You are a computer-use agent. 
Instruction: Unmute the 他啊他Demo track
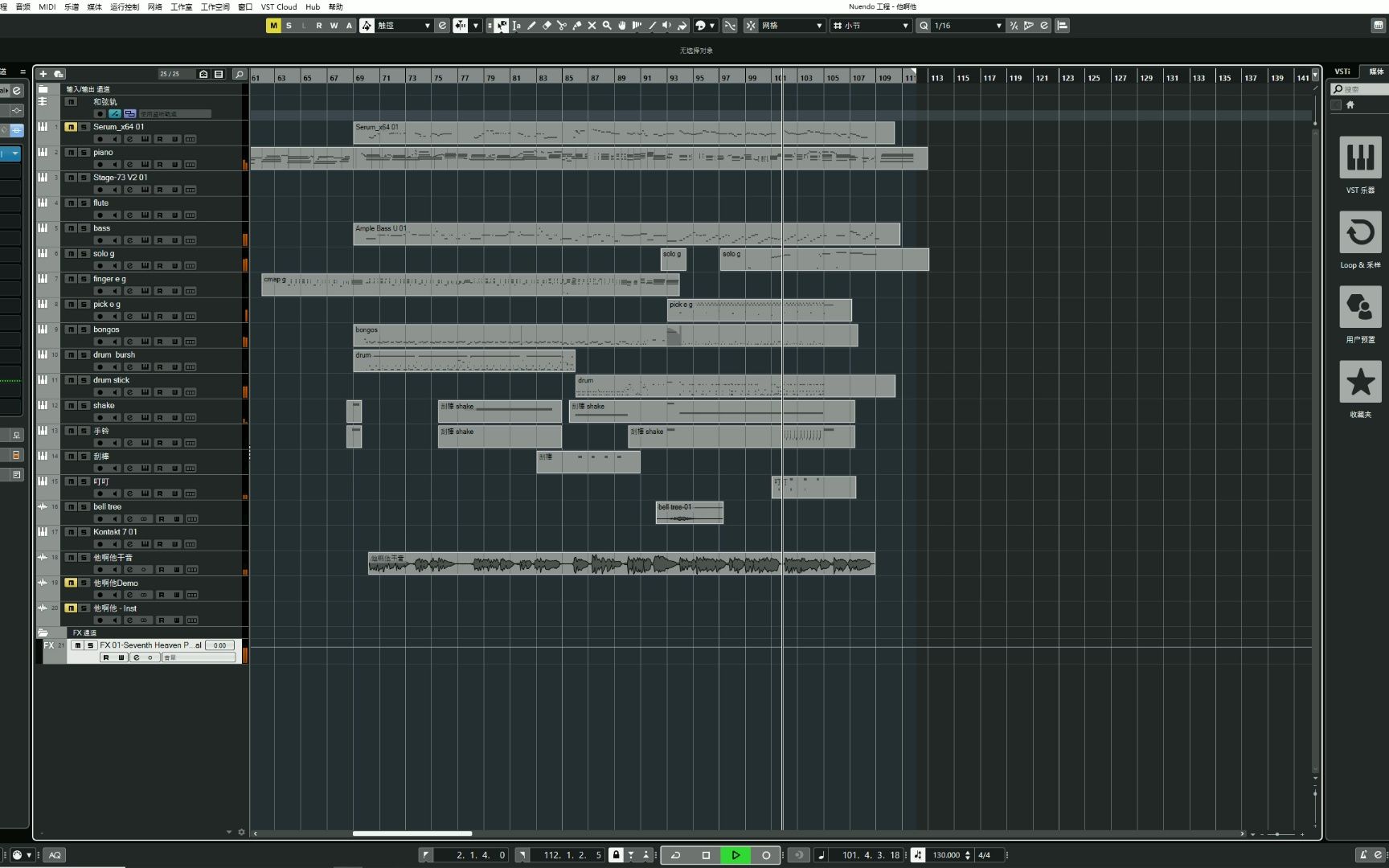[71, 583]
